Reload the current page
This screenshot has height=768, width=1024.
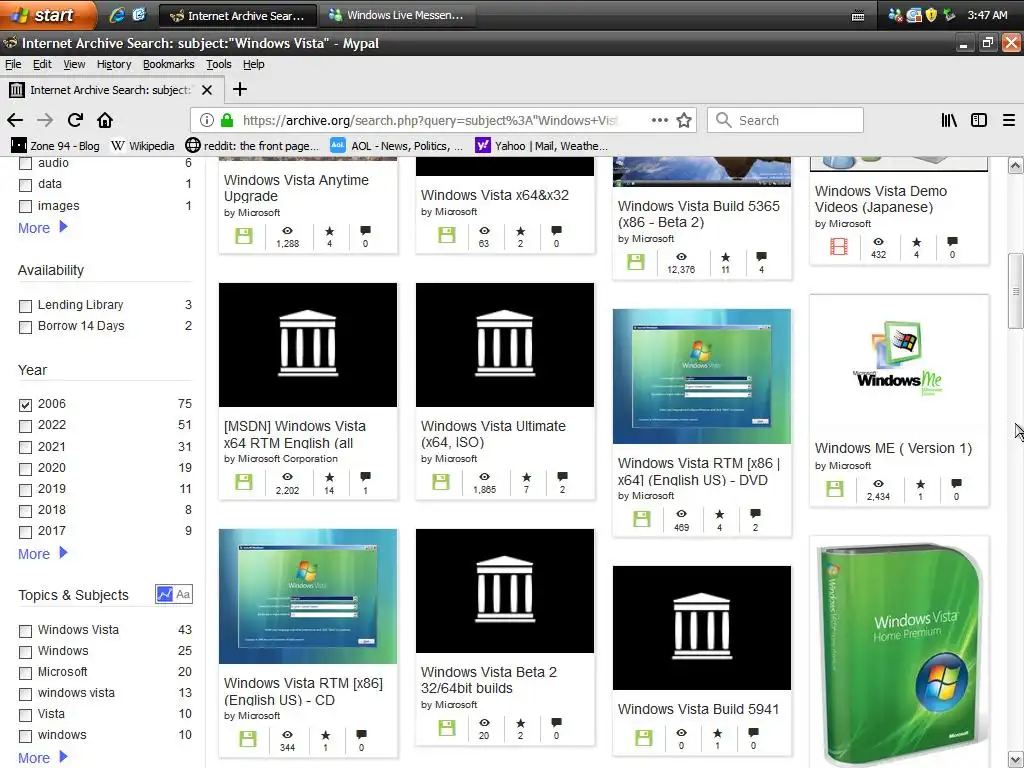(x=75, y=120)
